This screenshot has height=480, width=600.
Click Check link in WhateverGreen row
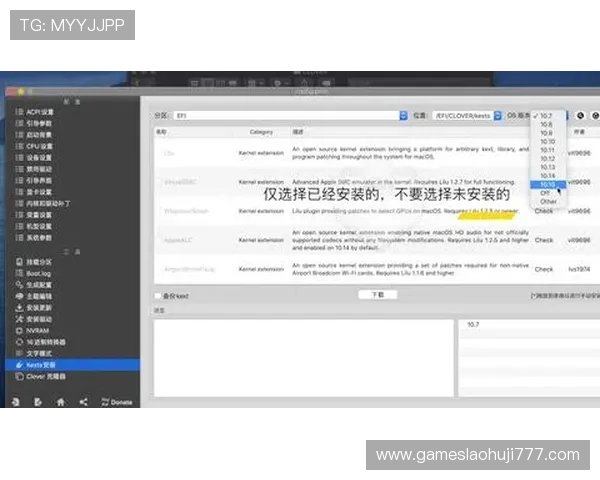click(x=544, y=211)
